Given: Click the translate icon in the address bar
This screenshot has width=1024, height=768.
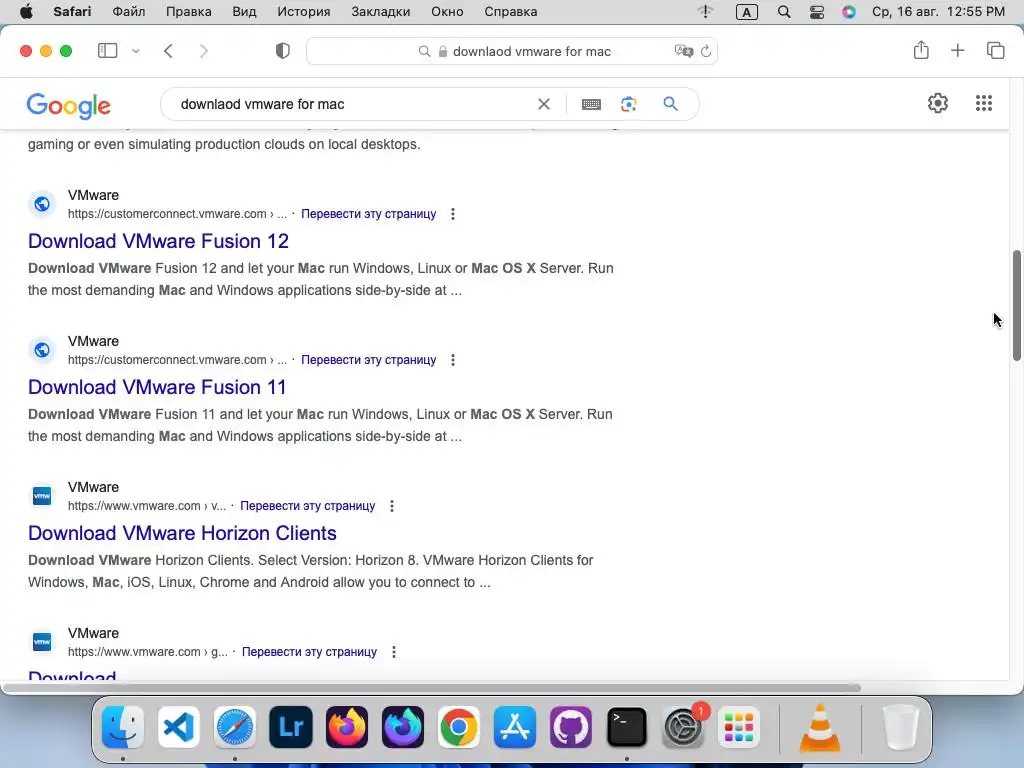Looking at the screenshot, I should (684, 51).
